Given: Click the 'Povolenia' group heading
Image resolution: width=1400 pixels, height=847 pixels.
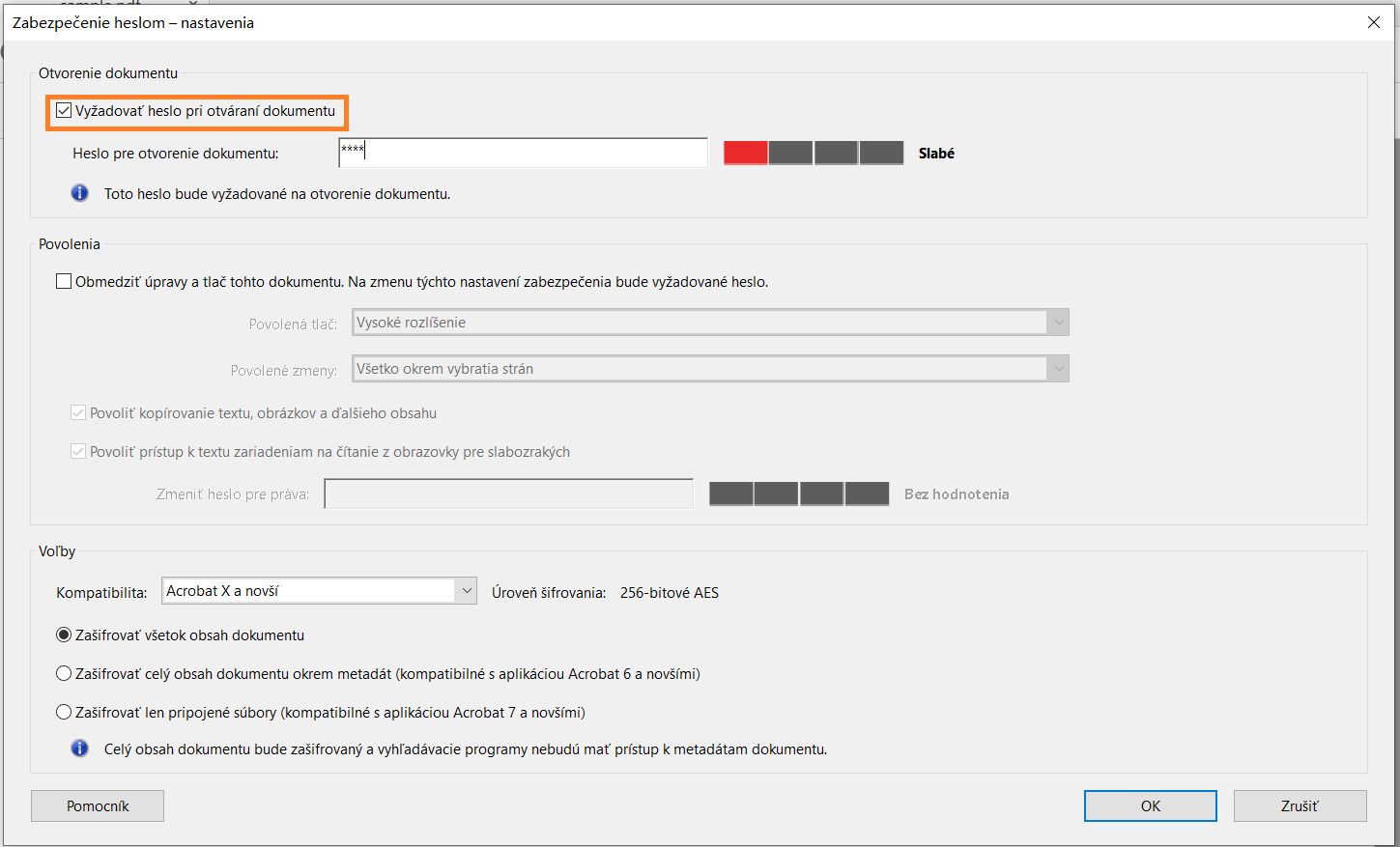Looking at the screenshot, I should pyautogui.click(x=70, y=244).
